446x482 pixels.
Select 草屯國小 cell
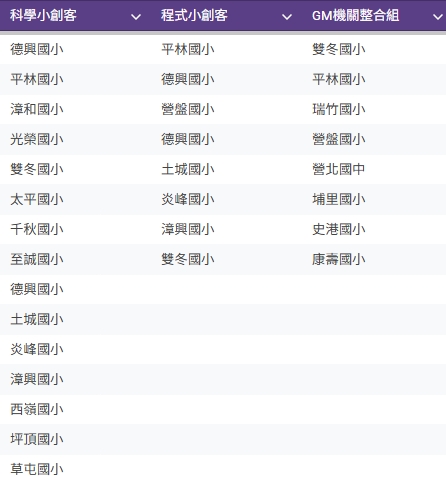[37, 469]
